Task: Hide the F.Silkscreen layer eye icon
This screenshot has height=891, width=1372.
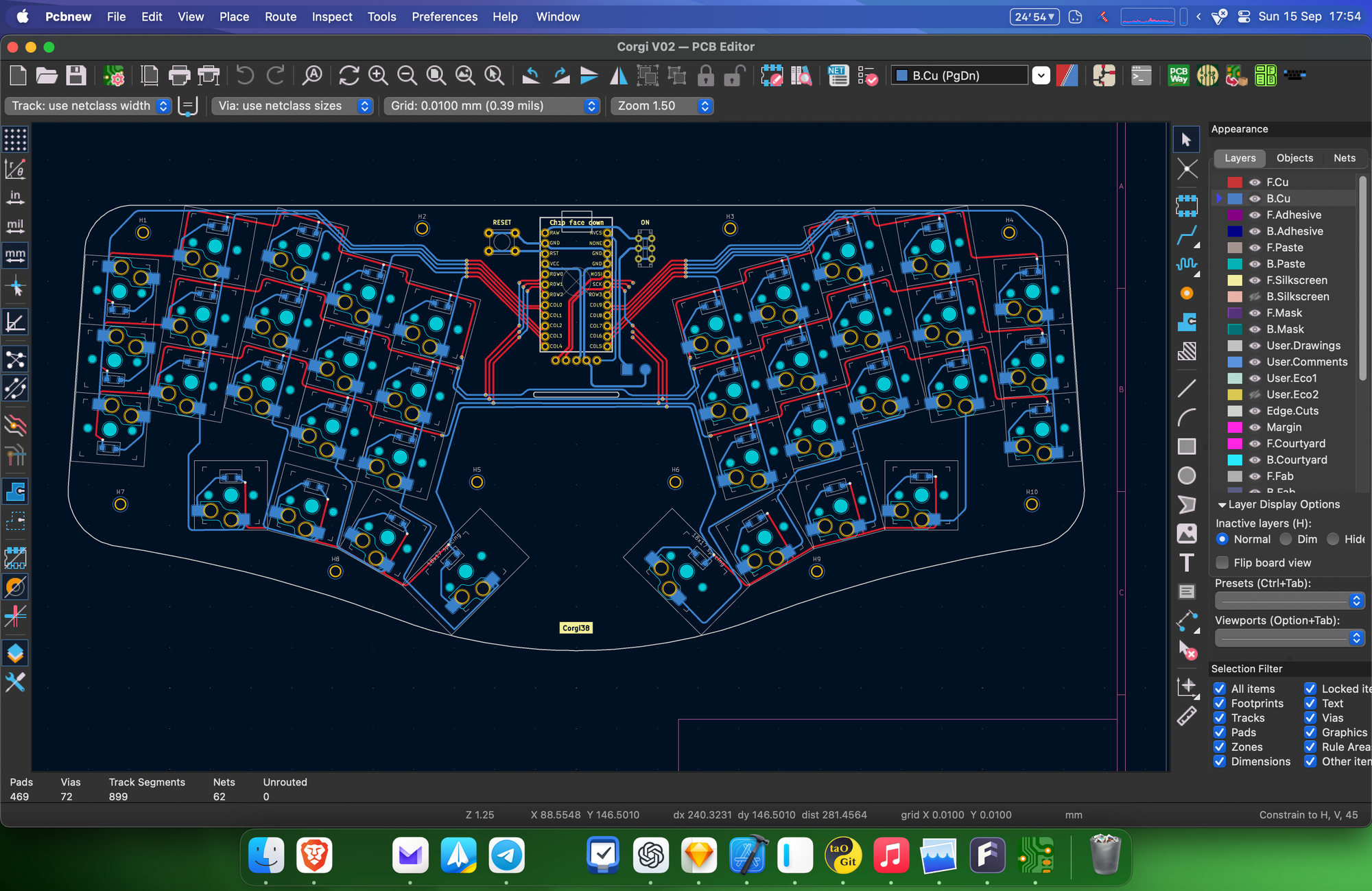Action: [1255, 281]
